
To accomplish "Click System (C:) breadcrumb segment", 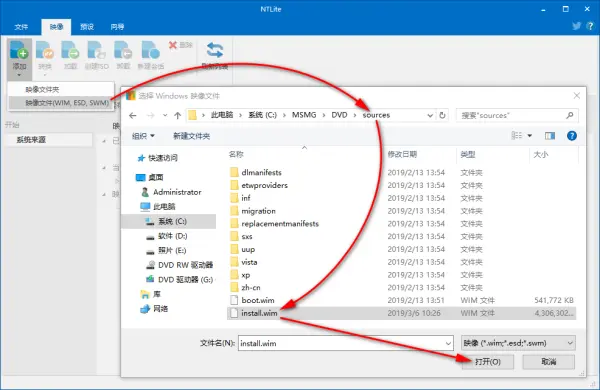I will pos(262,115).
